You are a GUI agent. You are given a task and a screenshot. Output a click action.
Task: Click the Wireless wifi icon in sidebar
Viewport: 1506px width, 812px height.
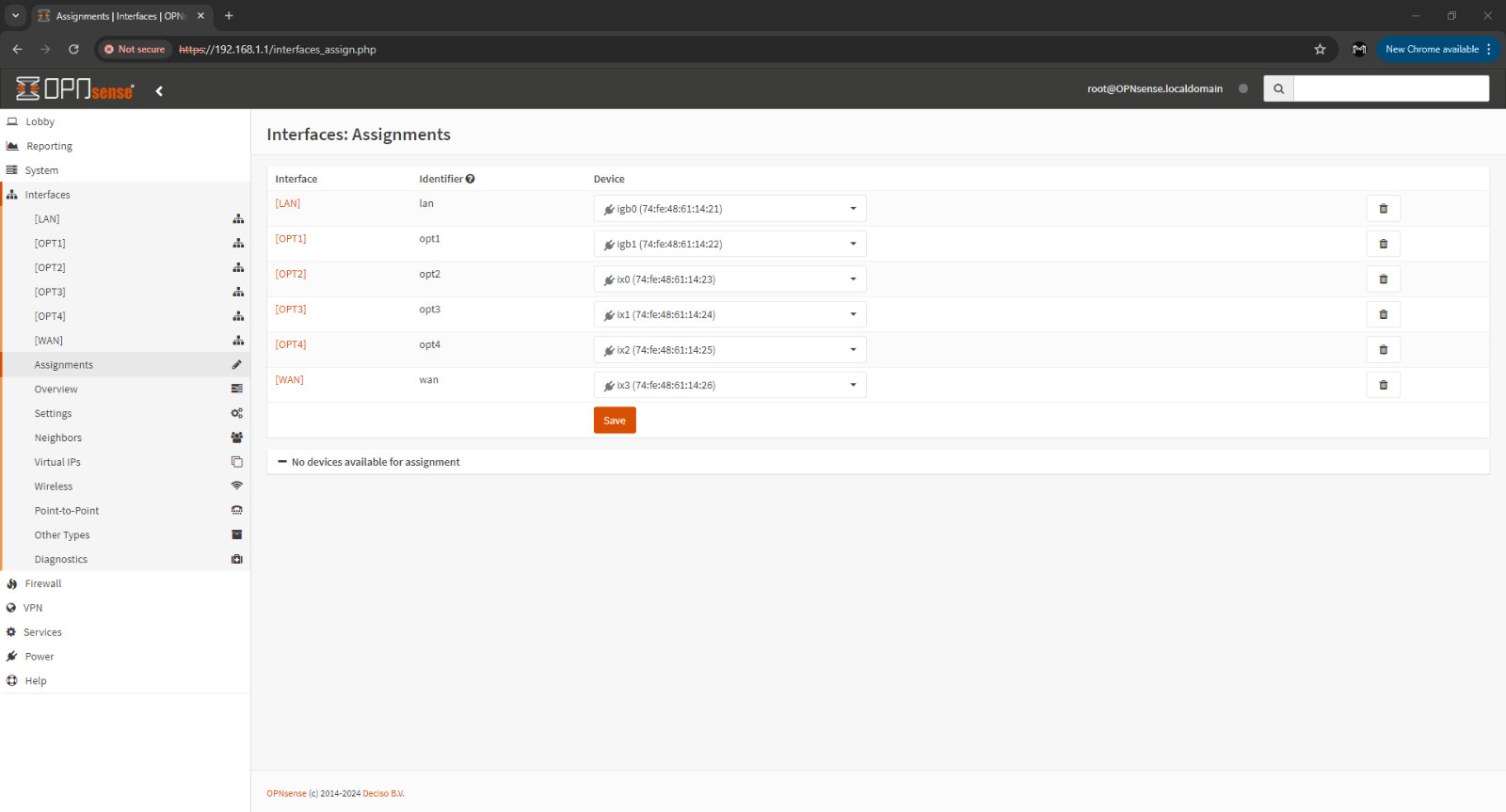pyautogui.click(x=237, y=486)
